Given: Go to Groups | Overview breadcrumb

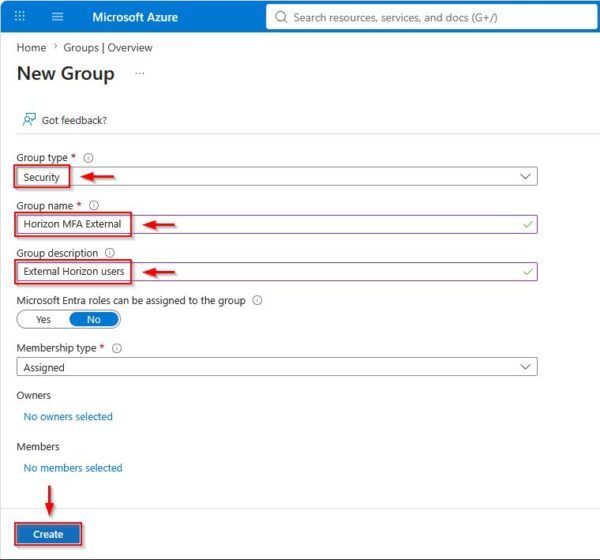Looking at the screenshot, I should pyautogui.click(x=108, y=47).
